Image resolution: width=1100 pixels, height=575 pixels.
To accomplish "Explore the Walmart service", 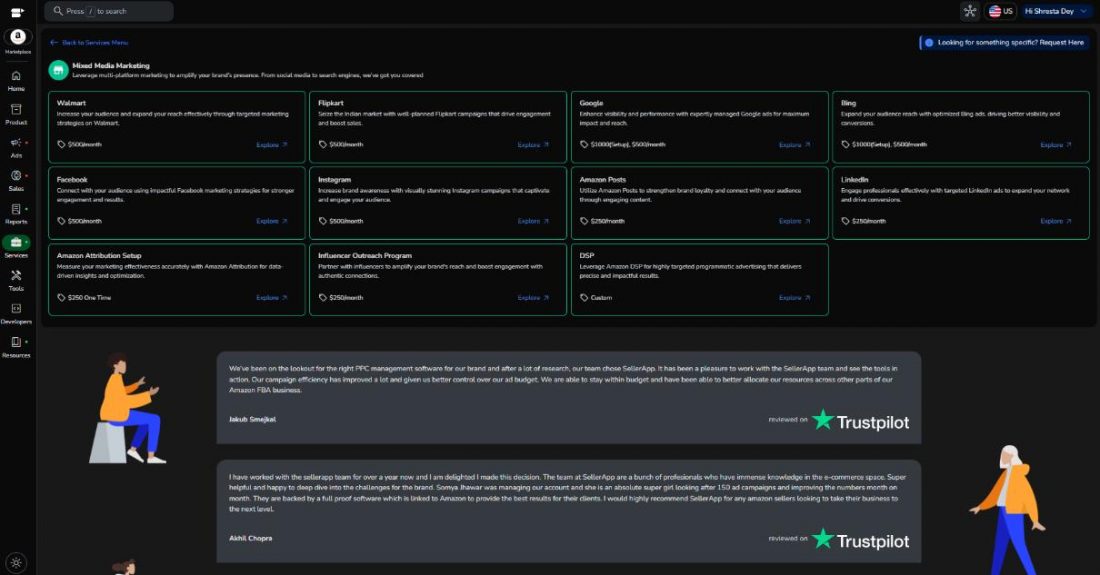I will tap(271, 144).
